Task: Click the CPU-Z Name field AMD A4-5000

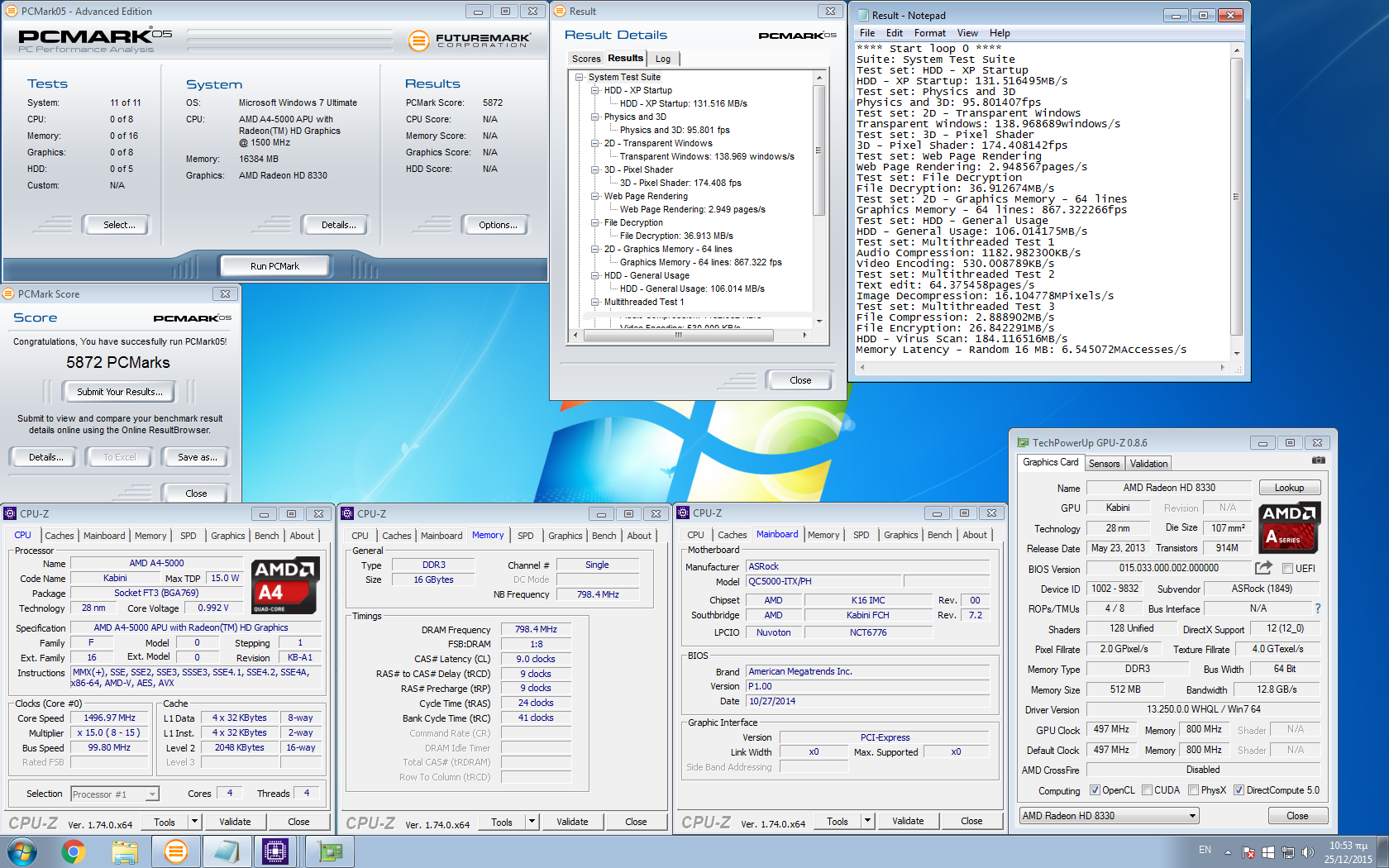Action: coord(156,563)
